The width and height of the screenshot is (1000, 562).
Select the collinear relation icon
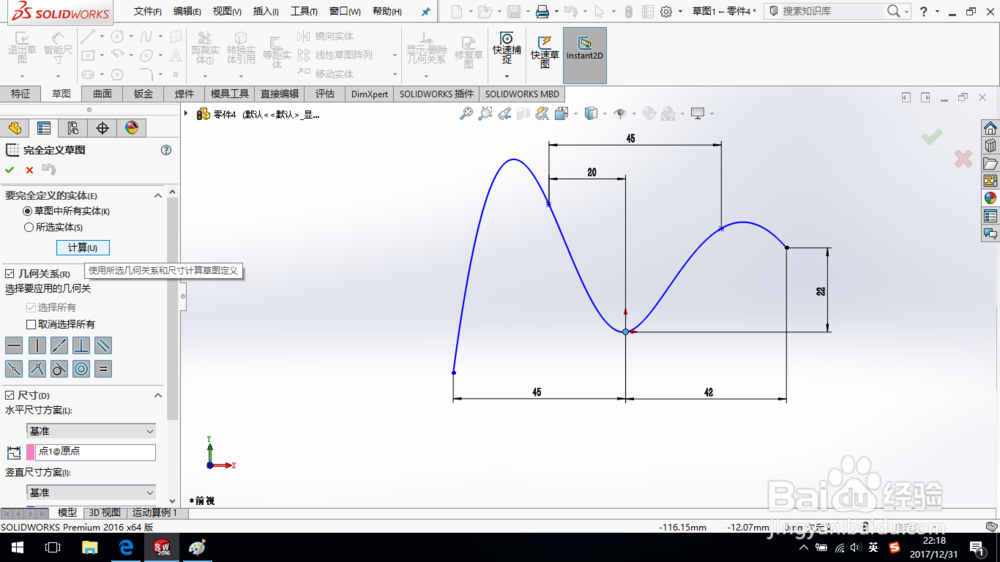click(59, 346)
